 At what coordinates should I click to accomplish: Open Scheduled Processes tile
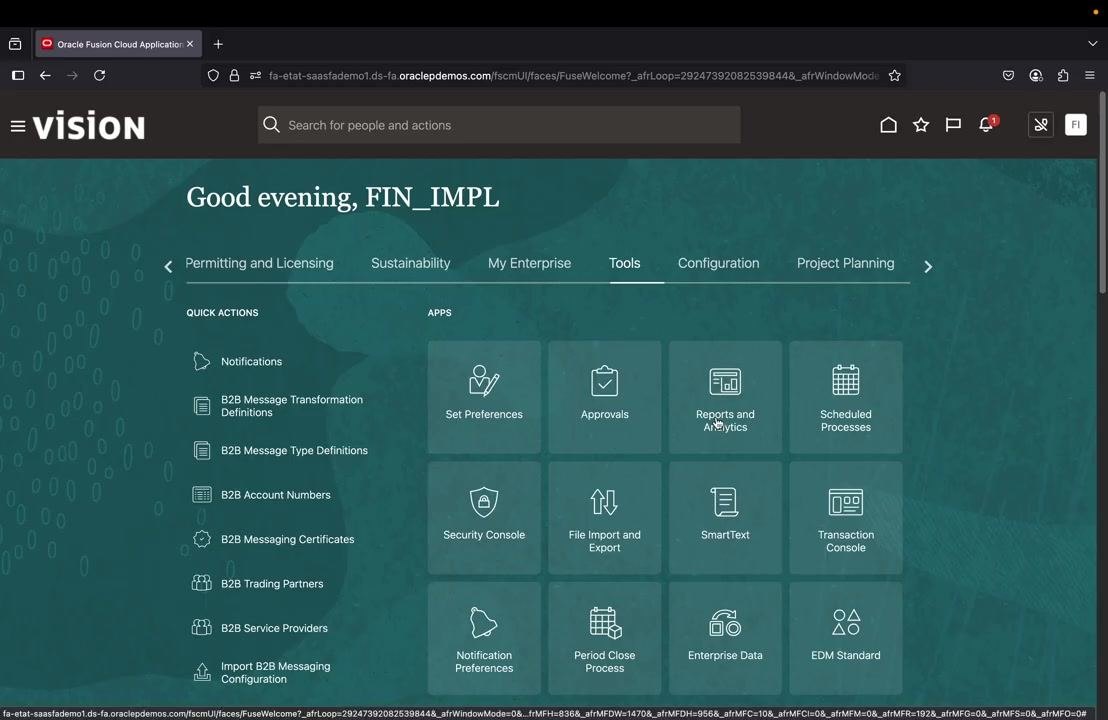tap(846, 397)
